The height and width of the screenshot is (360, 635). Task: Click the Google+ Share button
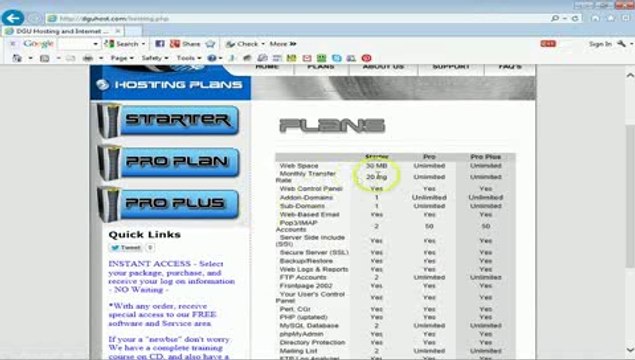coord(185,44)
